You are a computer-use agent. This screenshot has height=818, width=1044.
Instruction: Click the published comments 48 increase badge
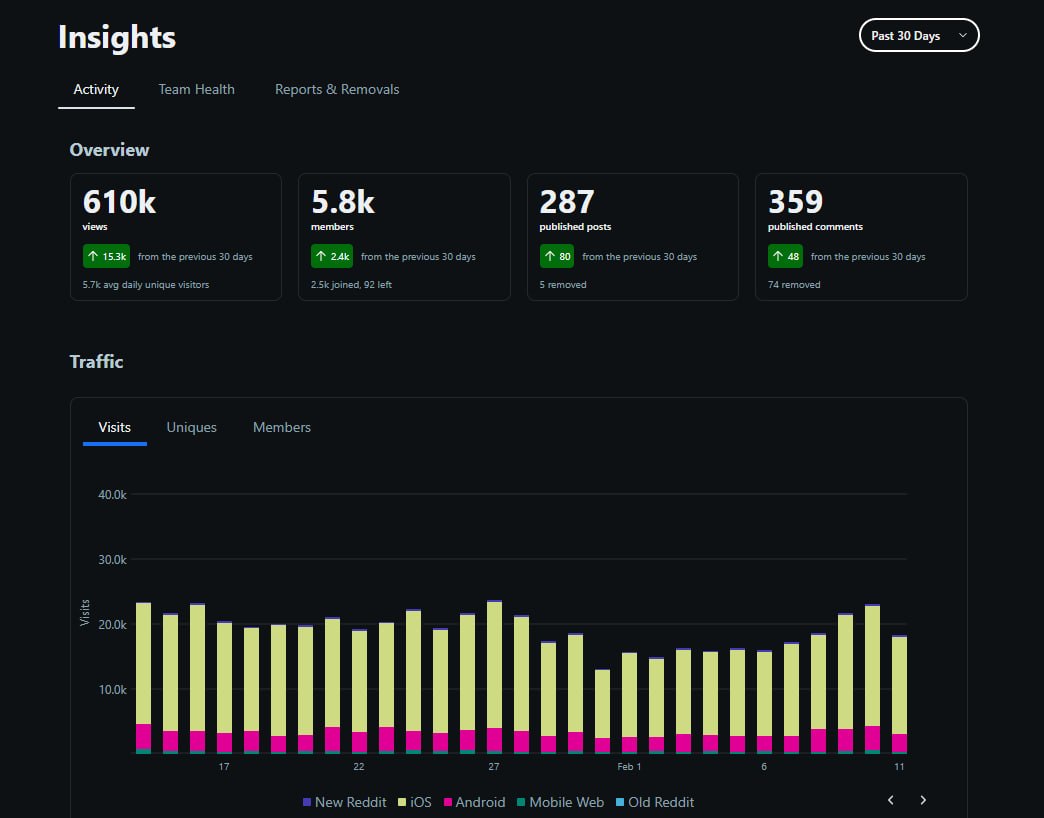[x=786, y=257]
